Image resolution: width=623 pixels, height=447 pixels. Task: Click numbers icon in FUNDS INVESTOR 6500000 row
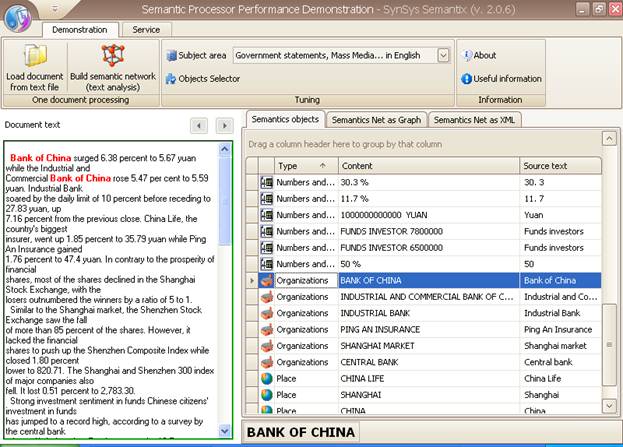click(266, 248)
